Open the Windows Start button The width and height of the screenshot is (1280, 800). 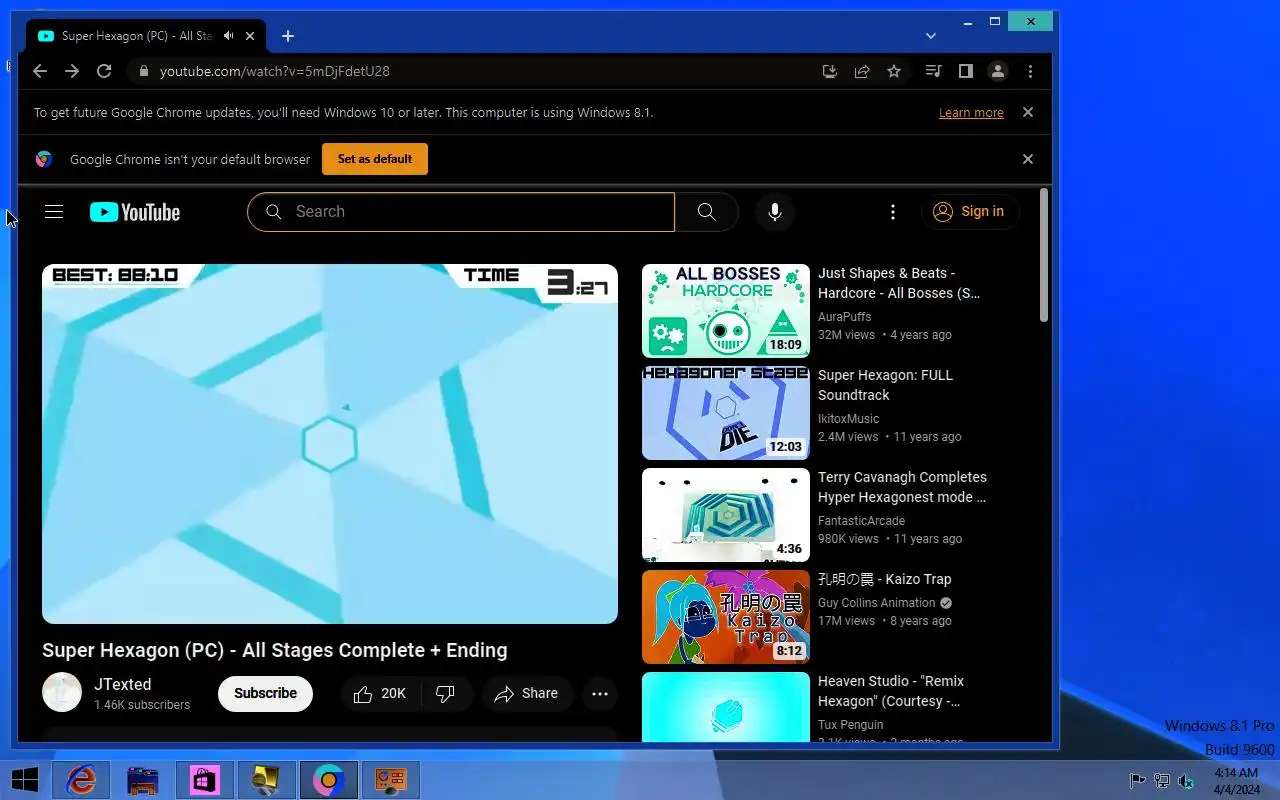pos(25,780)
